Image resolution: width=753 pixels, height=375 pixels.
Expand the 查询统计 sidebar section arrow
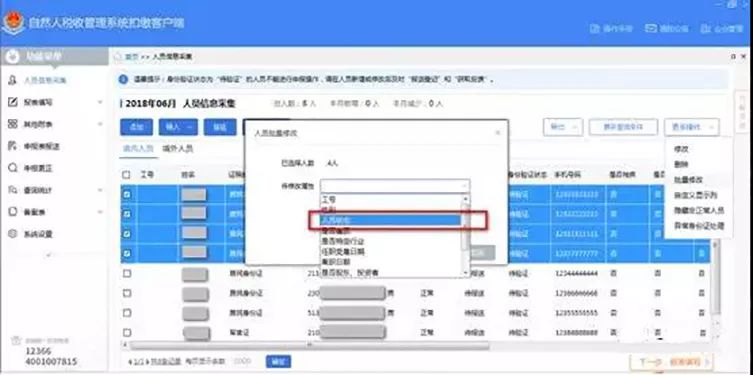point(100,191)
